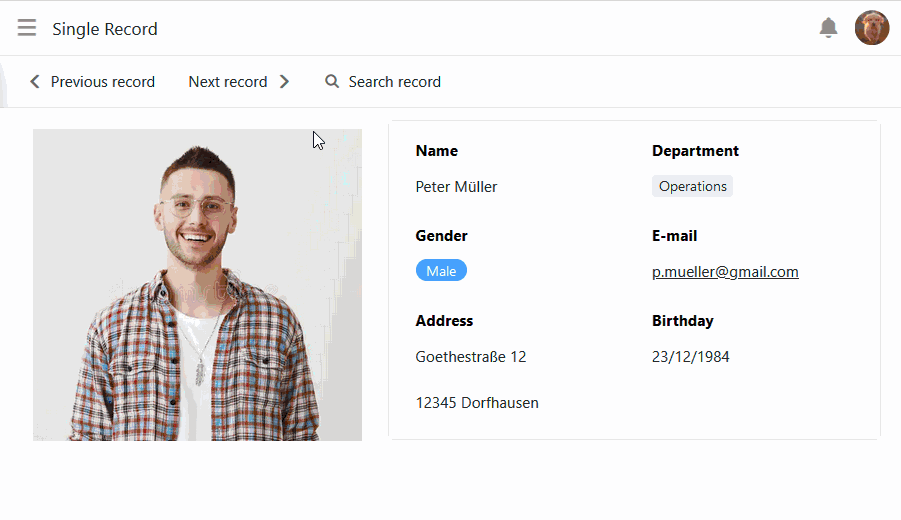Viewport: 901px width, 520px height.
Task: Click the address line Goethestraße 12
Action: pyautogui.click(x=470, y=357)
